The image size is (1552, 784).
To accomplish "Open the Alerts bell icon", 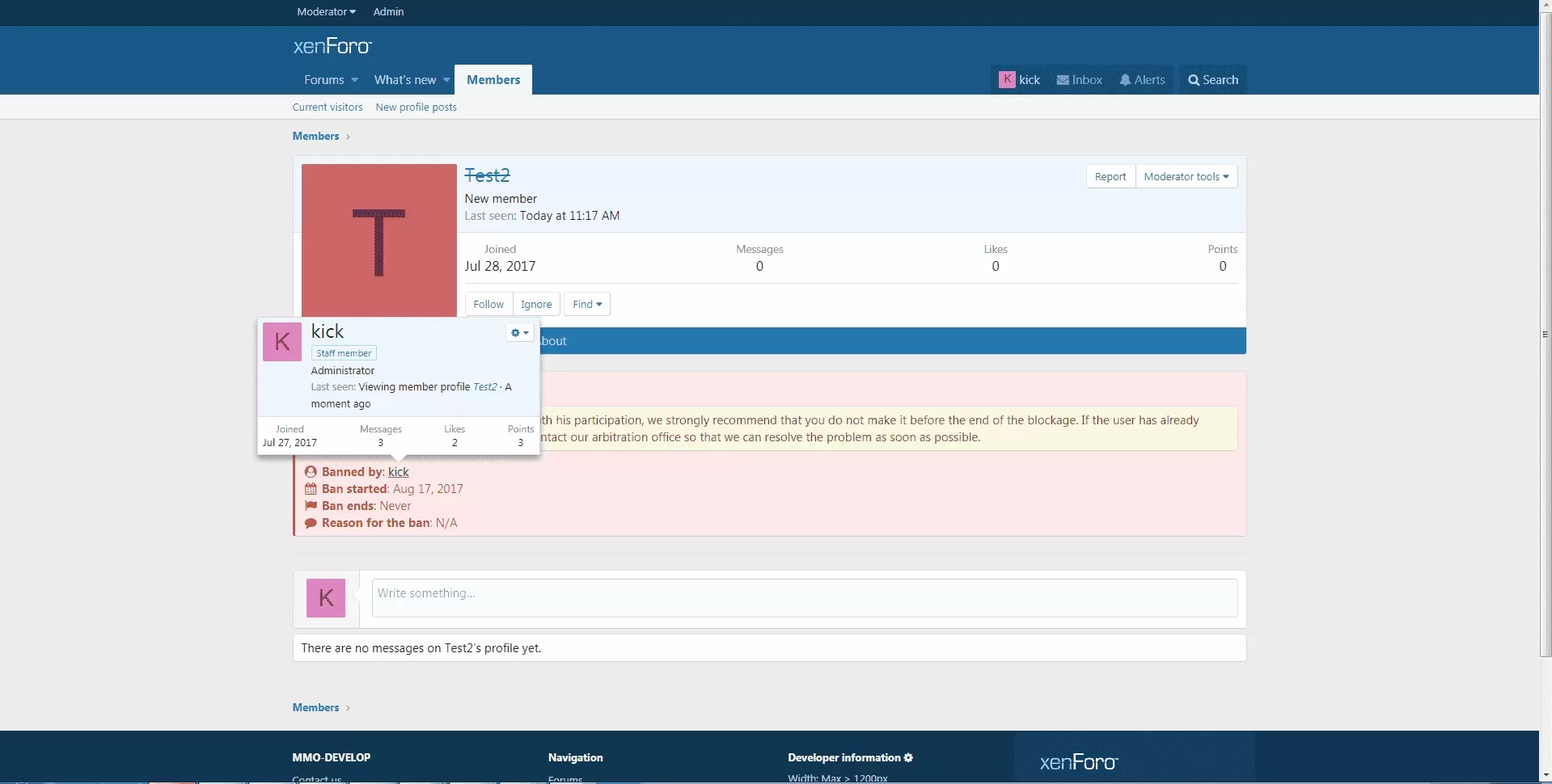I will tap(1125, 80).
